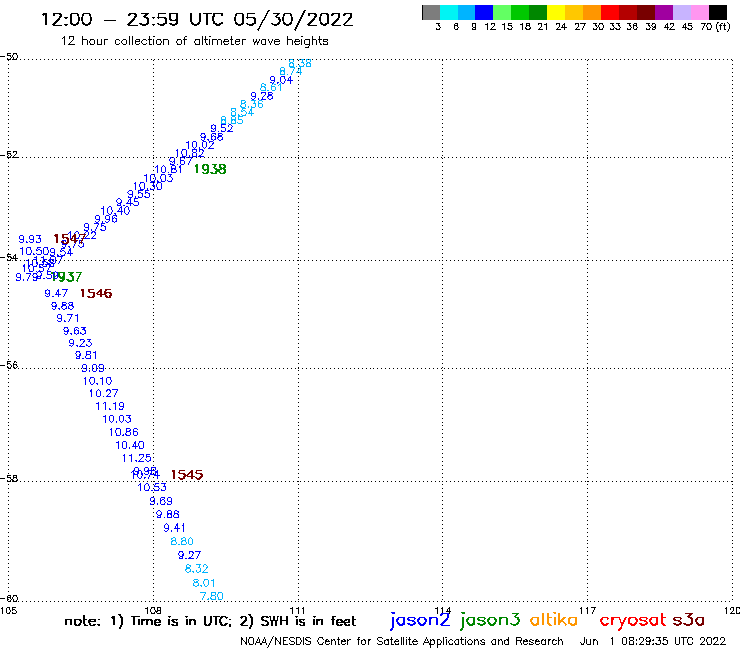Click the longitude axis label 117
Screen dimensions: 740x650
pos(587,610)
